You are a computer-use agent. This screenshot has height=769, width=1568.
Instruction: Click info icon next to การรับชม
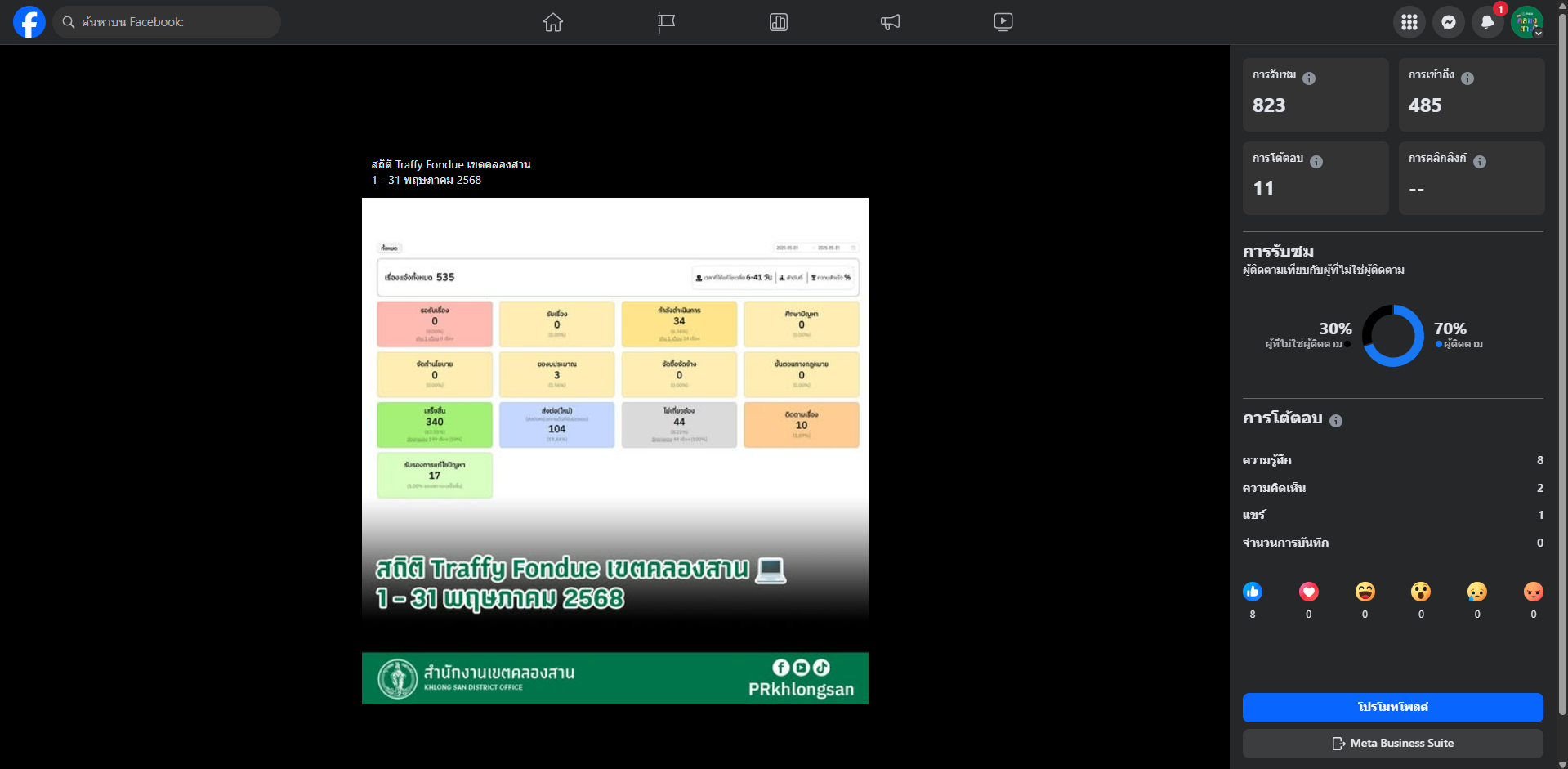1309,78
